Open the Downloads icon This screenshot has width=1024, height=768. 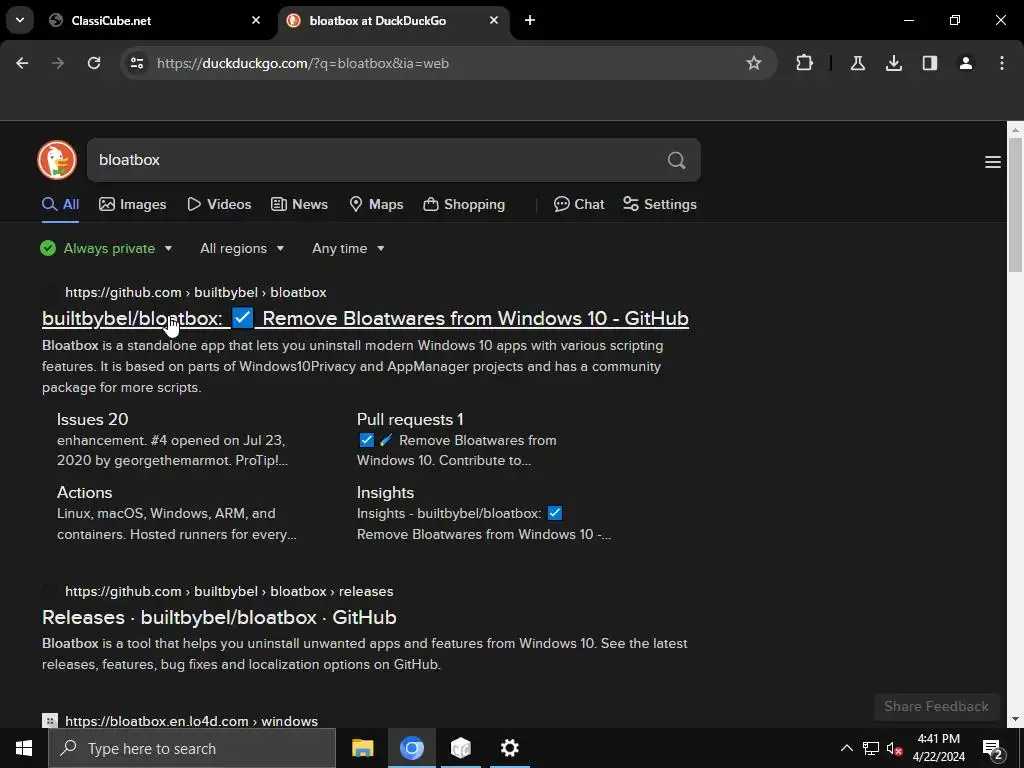pos(893,63)
